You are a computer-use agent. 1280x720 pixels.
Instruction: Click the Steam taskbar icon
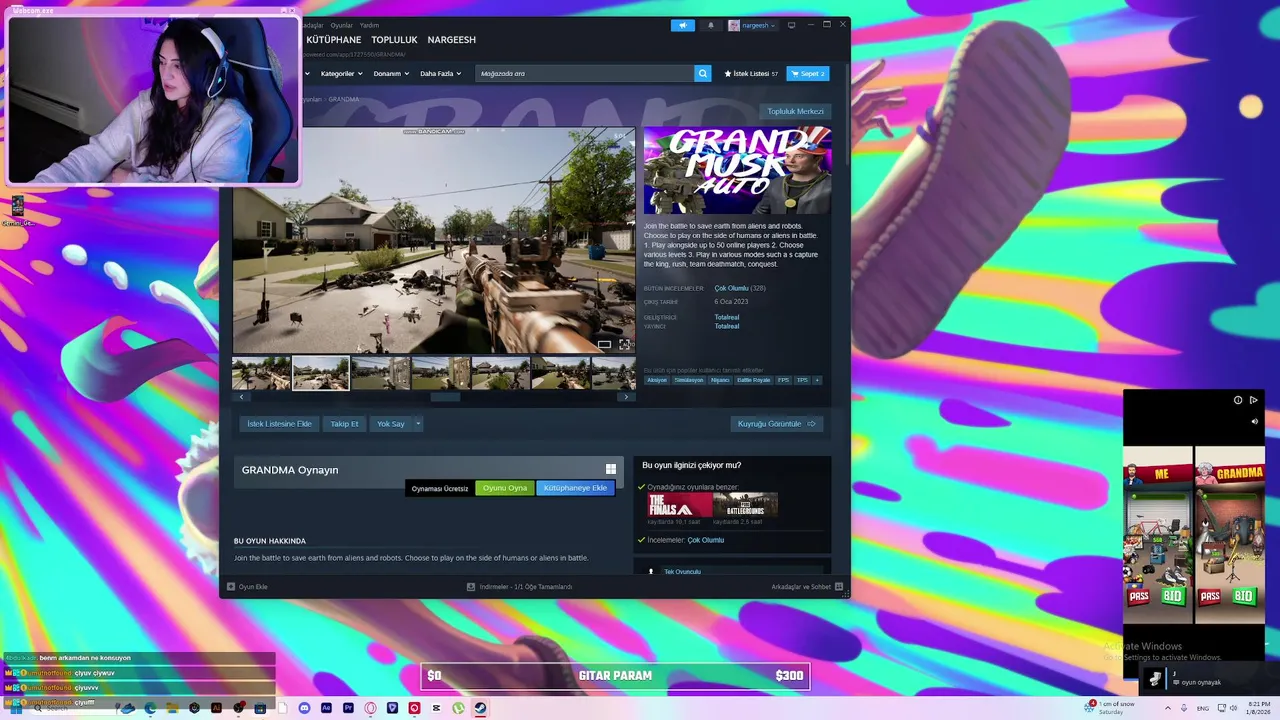point(480,708)
